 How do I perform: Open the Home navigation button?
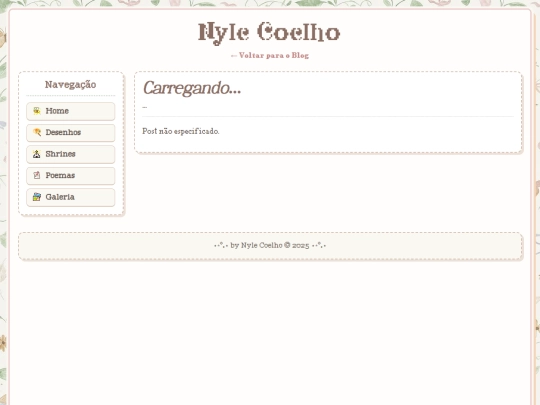pyautogui.click(x=71, y=111)
